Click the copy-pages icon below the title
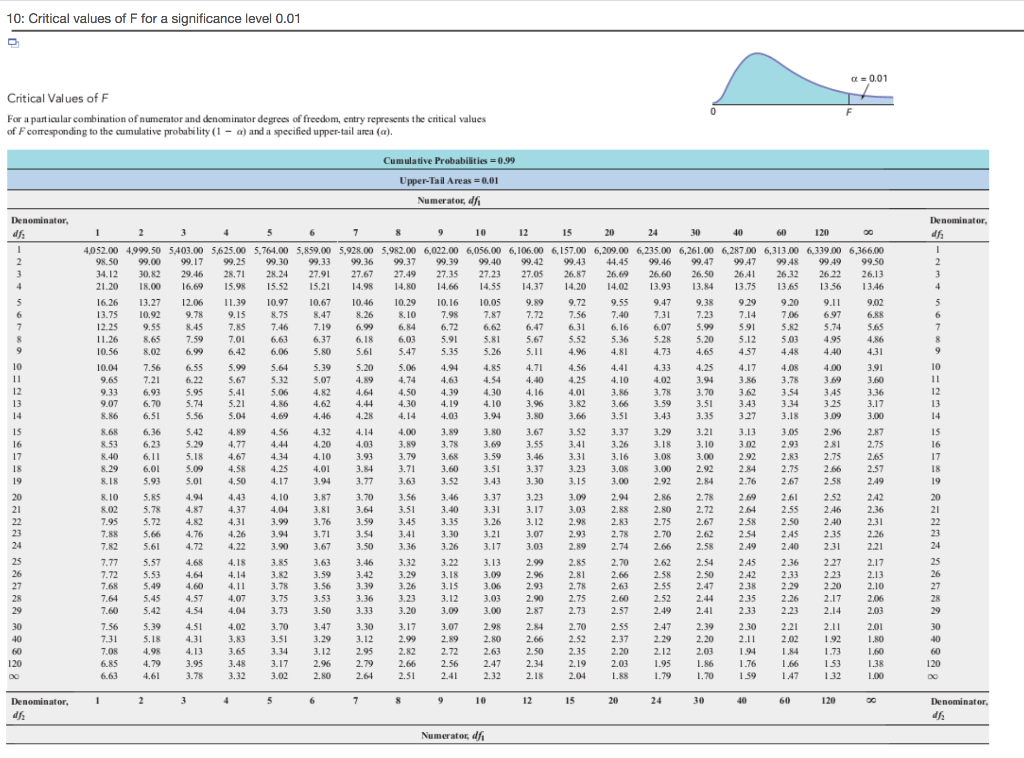The width and height of the screenshot is (1024, 758). coord(11,42)
